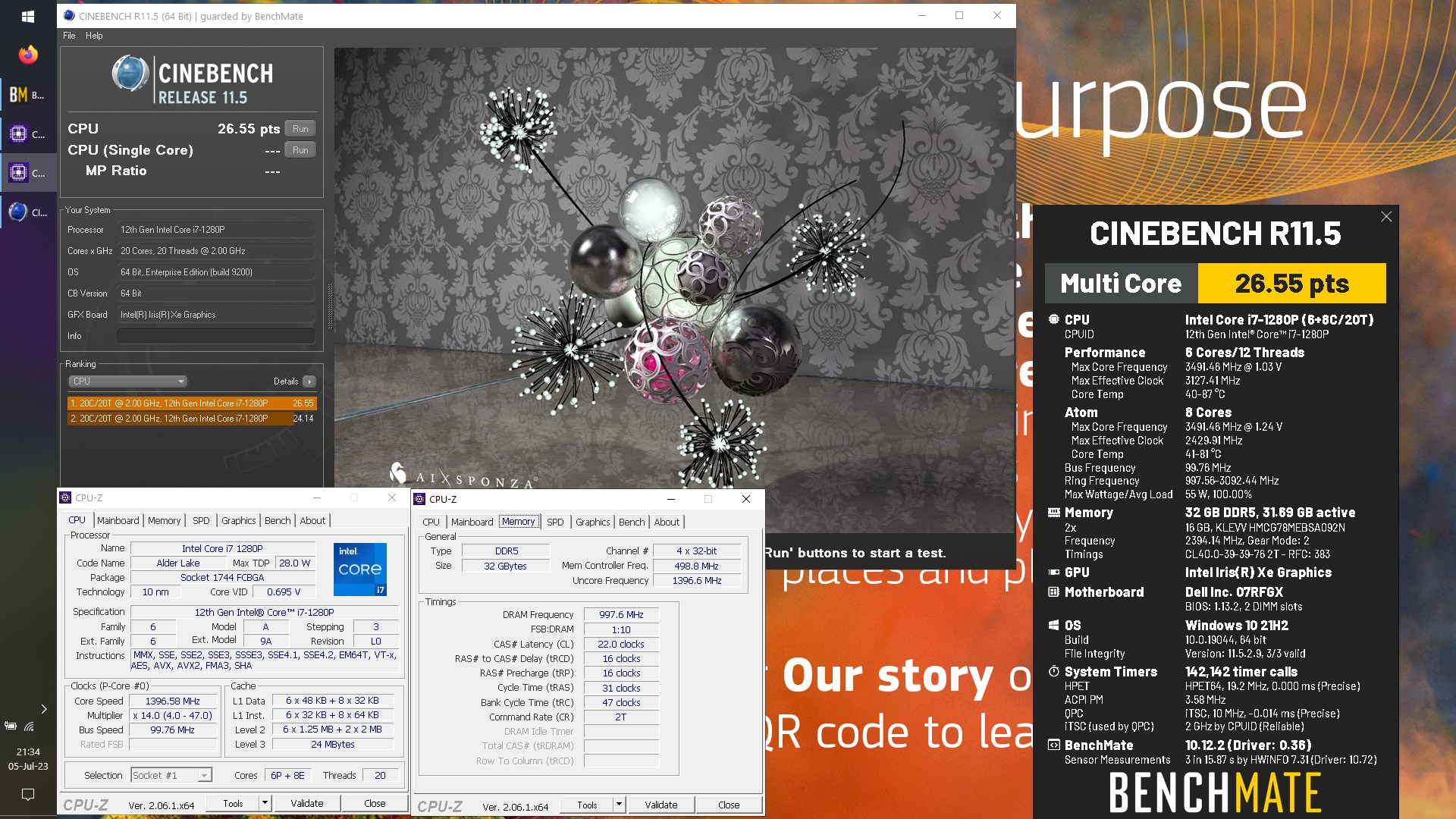Viewport: 1456px width, 819px height.
Task: Click the Cinebench title bar app icon
Action: pos(69,15)
